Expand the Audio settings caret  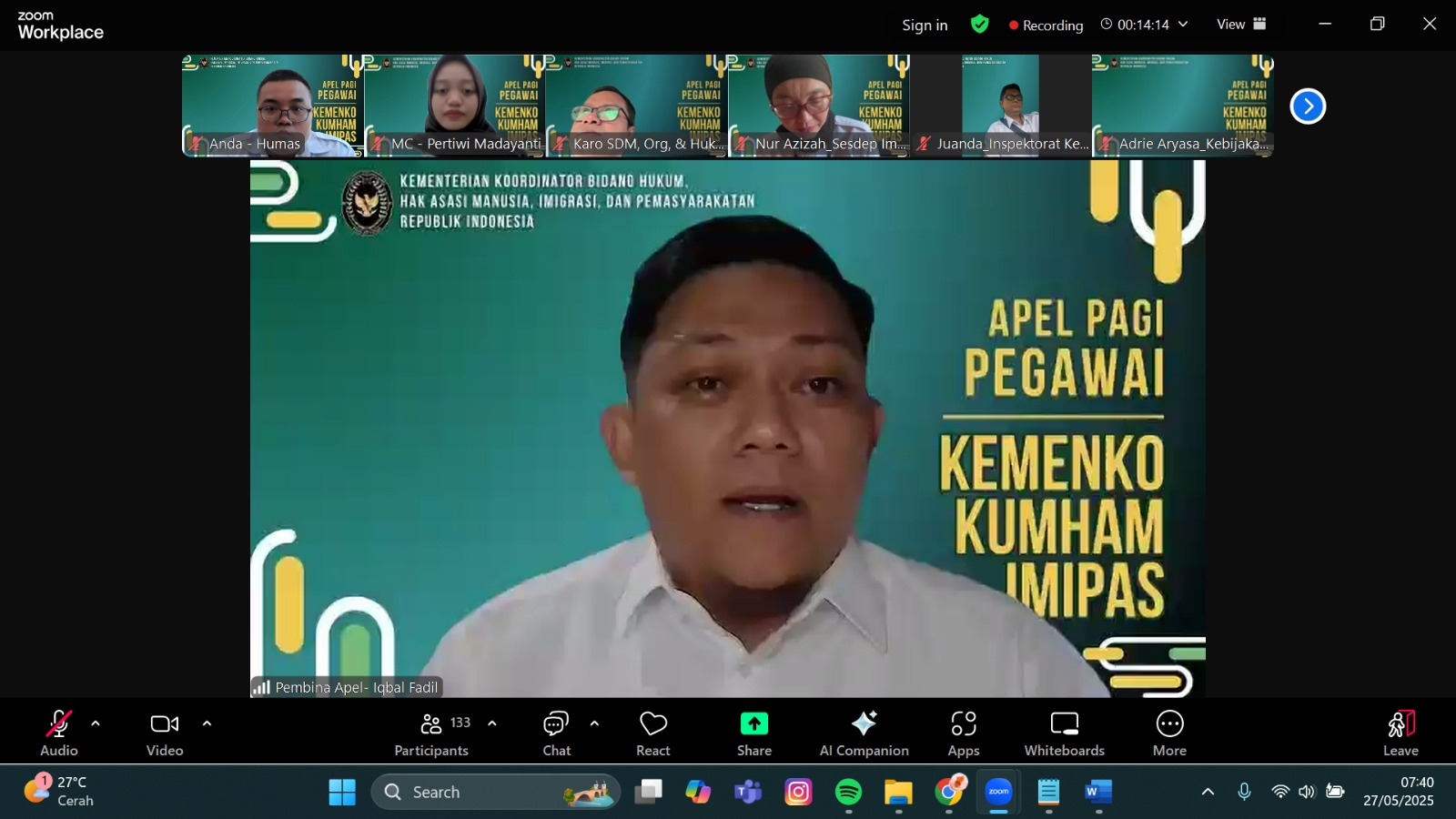pyautogui.click(x=96, y=724)
